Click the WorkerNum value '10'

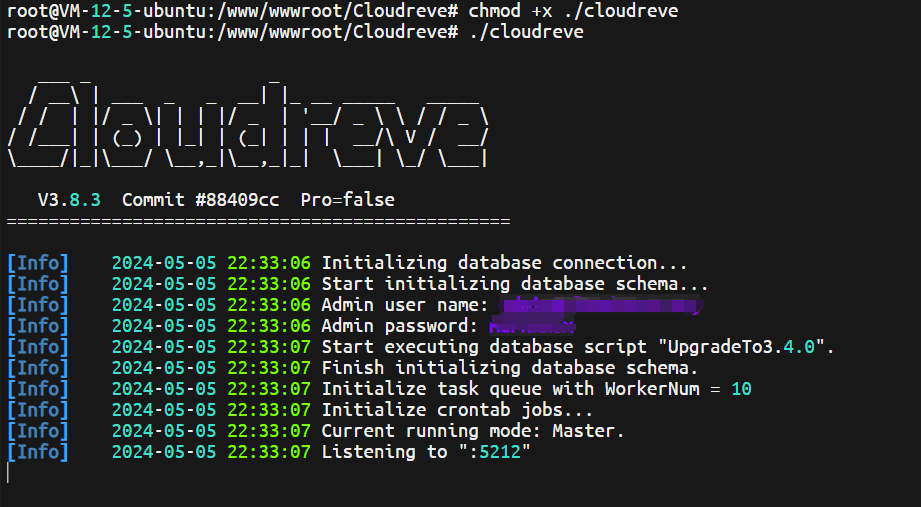(x=741, y=389)
